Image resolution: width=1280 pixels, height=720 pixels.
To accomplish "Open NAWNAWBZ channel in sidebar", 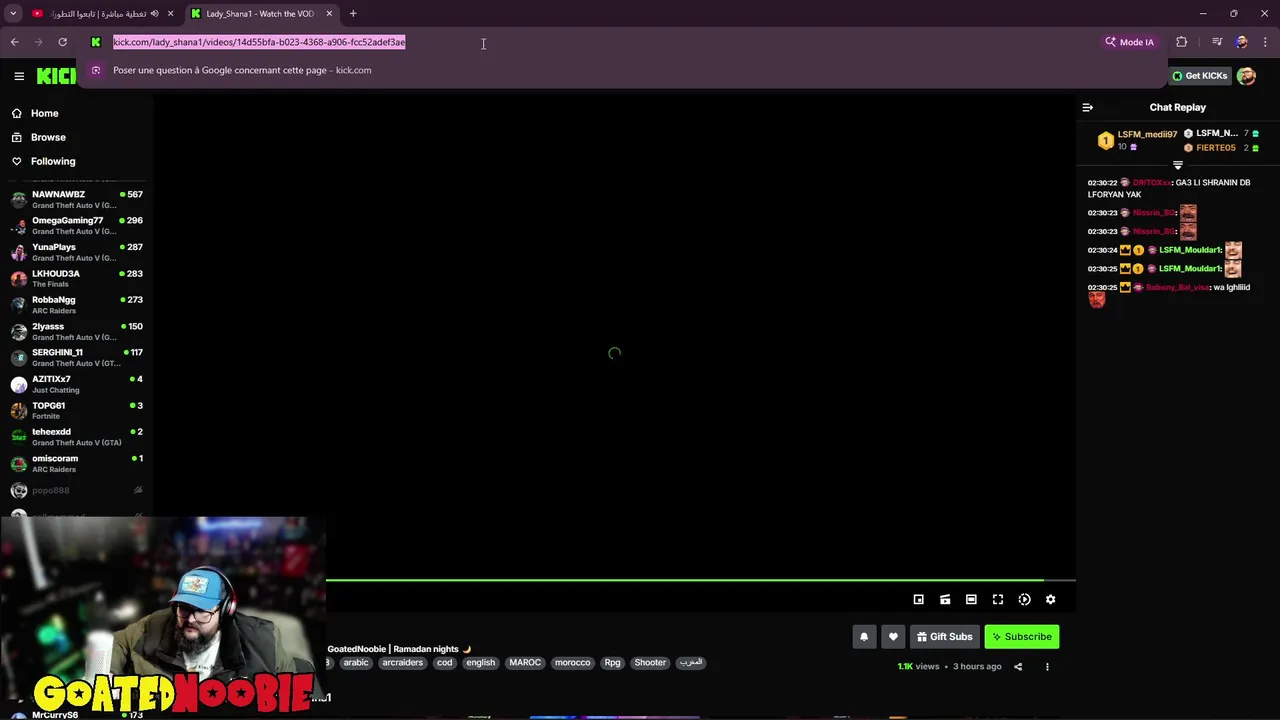I will click(76, 199).
